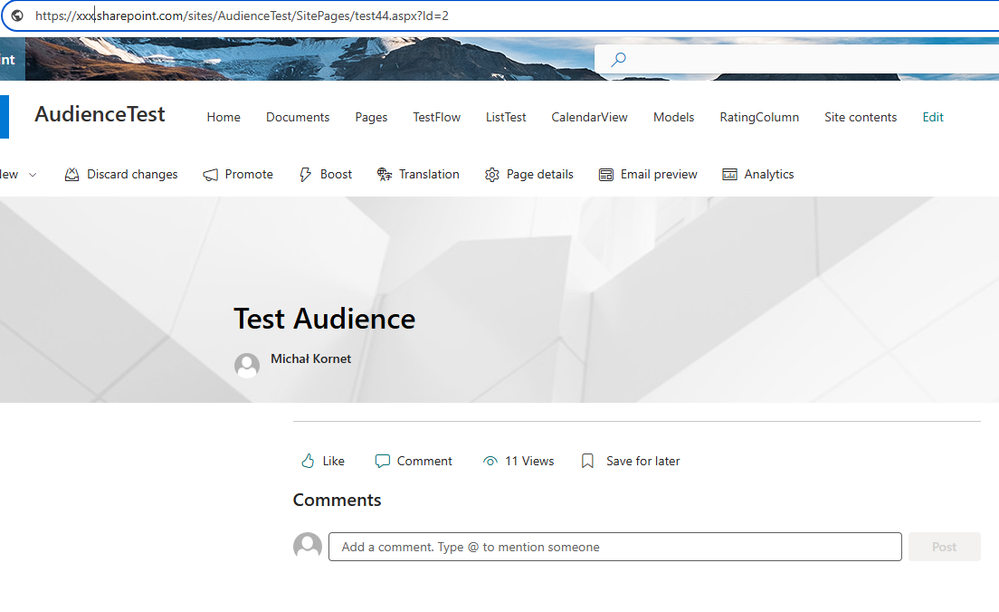
Task: Expand the New dropdown chevron
Action: click(32, 175)
